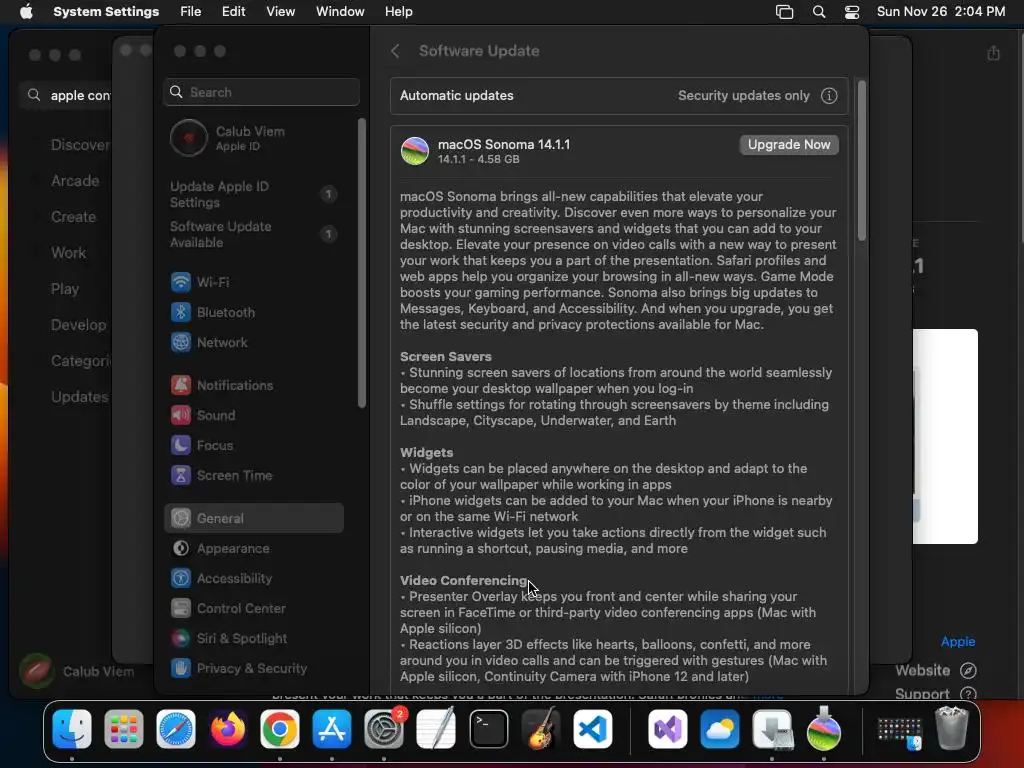This screenshot has height=768, width=1024.
Task: Open System Settings dock icon
Action: pos(384,729)
